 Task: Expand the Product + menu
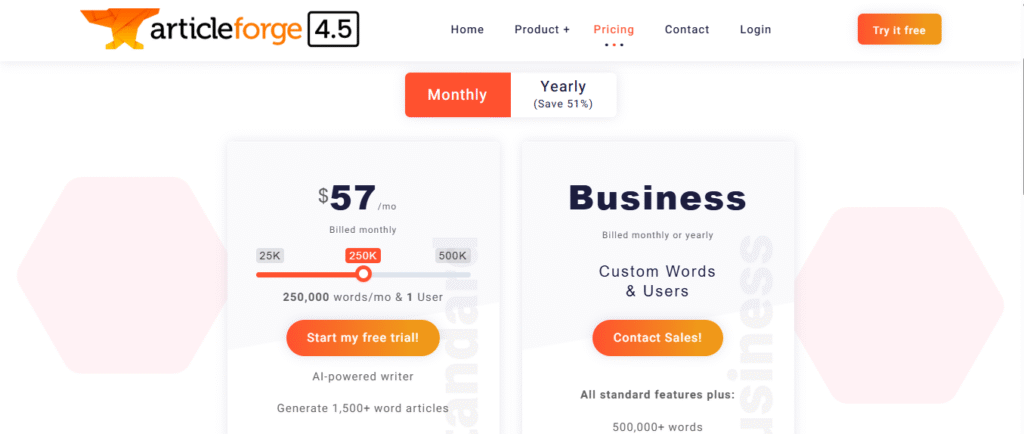(542, 30)
